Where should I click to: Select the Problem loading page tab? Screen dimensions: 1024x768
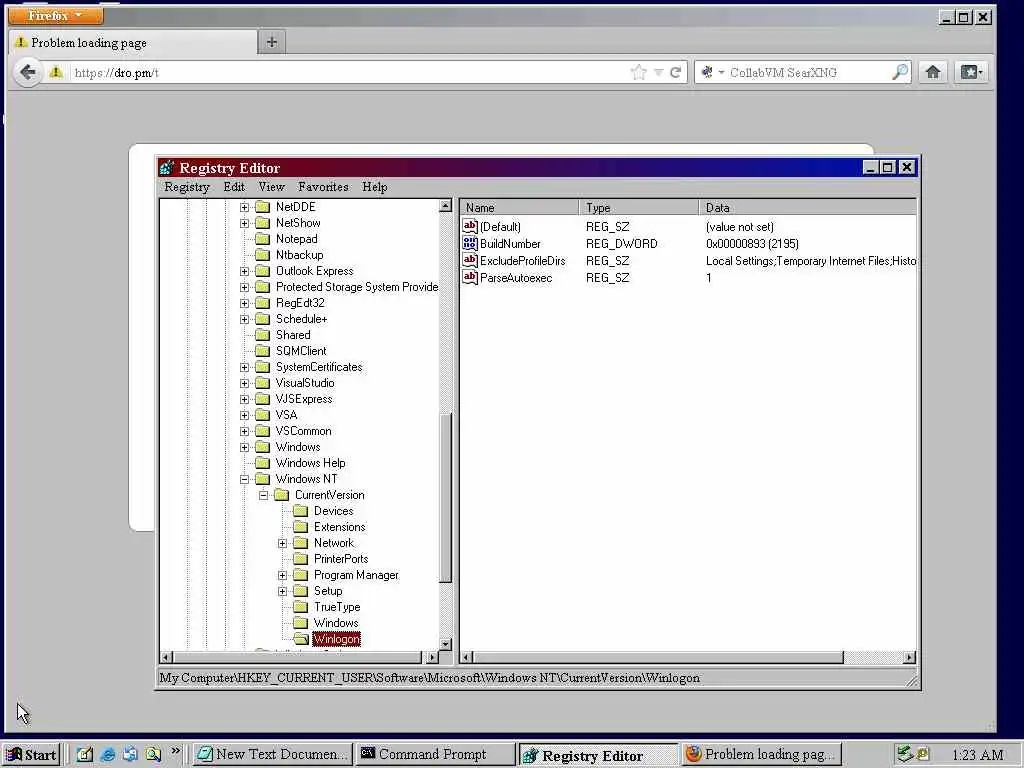pyautogui.click(x=133, y=42)
